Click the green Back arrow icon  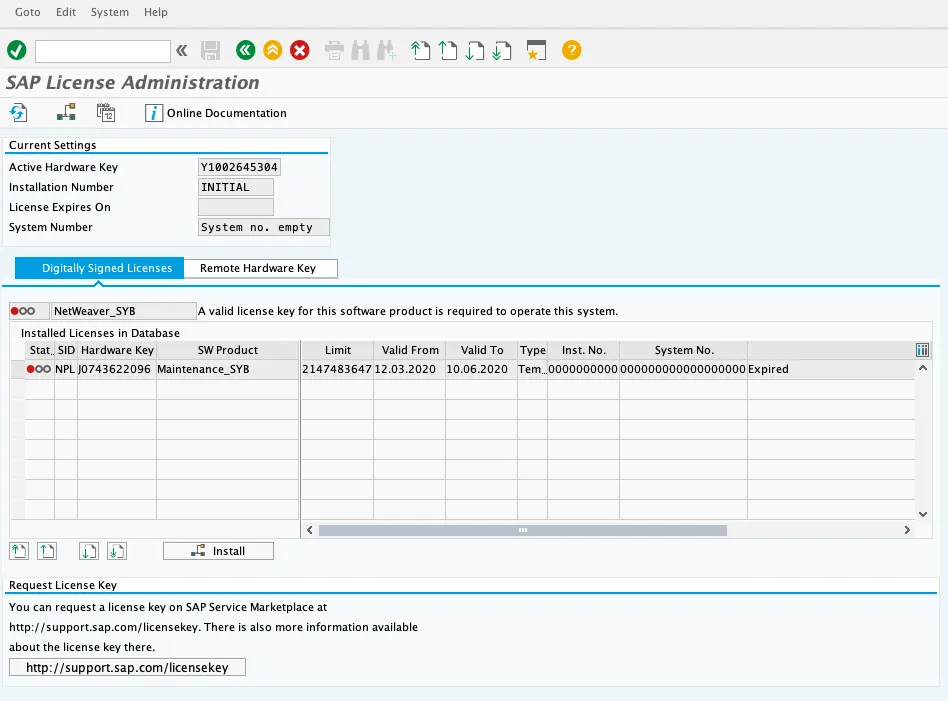click(x=245, y=50)
